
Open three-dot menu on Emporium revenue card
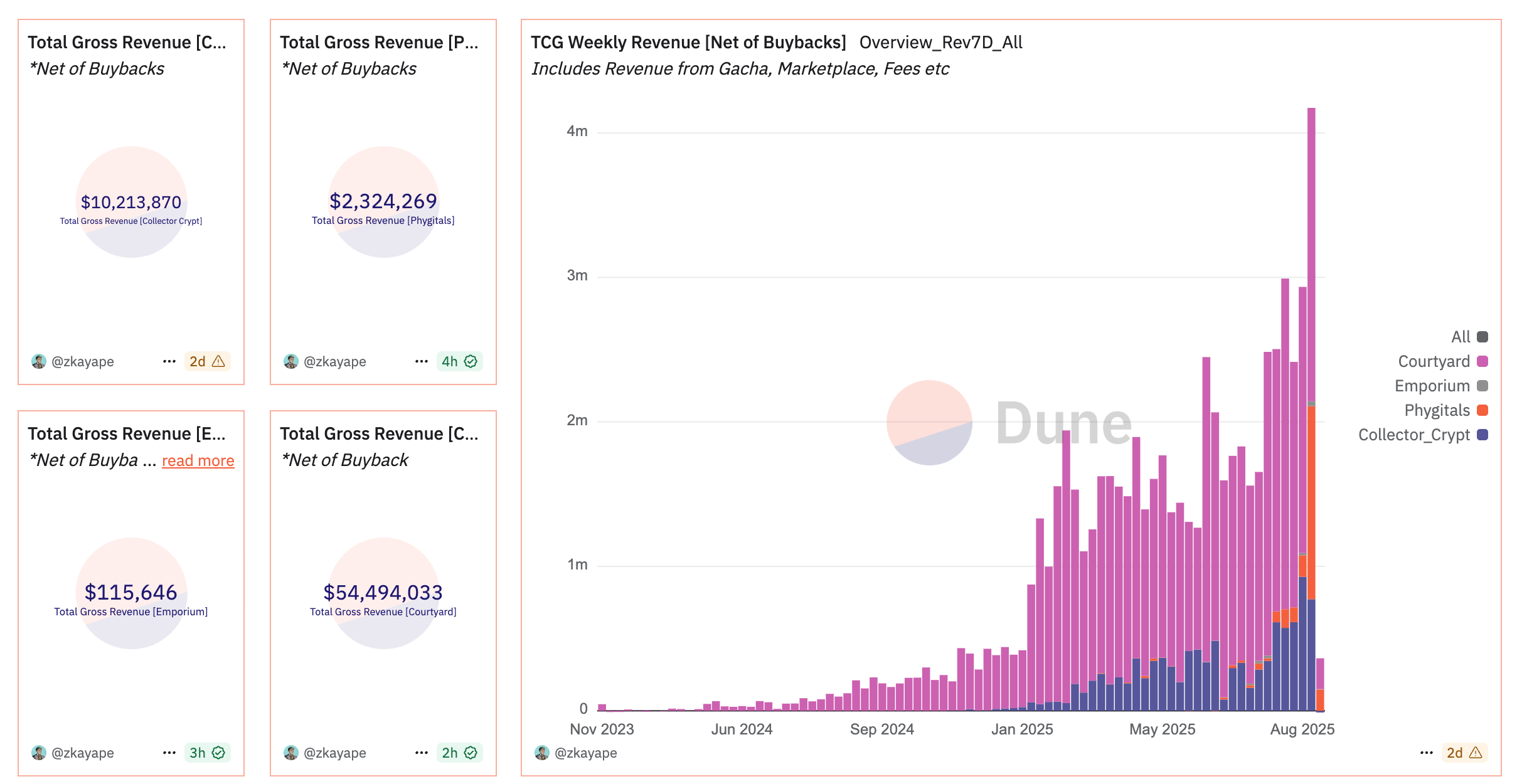click(x=169, y=753)
